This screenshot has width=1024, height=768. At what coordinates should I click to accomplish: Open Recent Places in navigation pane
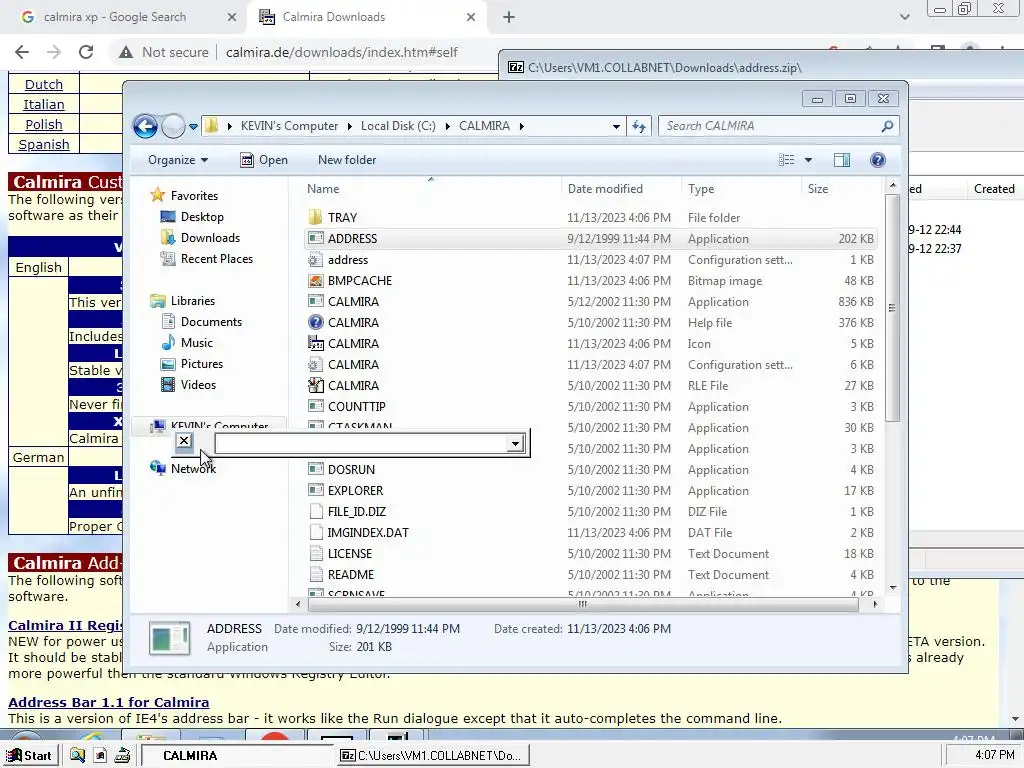(x=216, y=259)
